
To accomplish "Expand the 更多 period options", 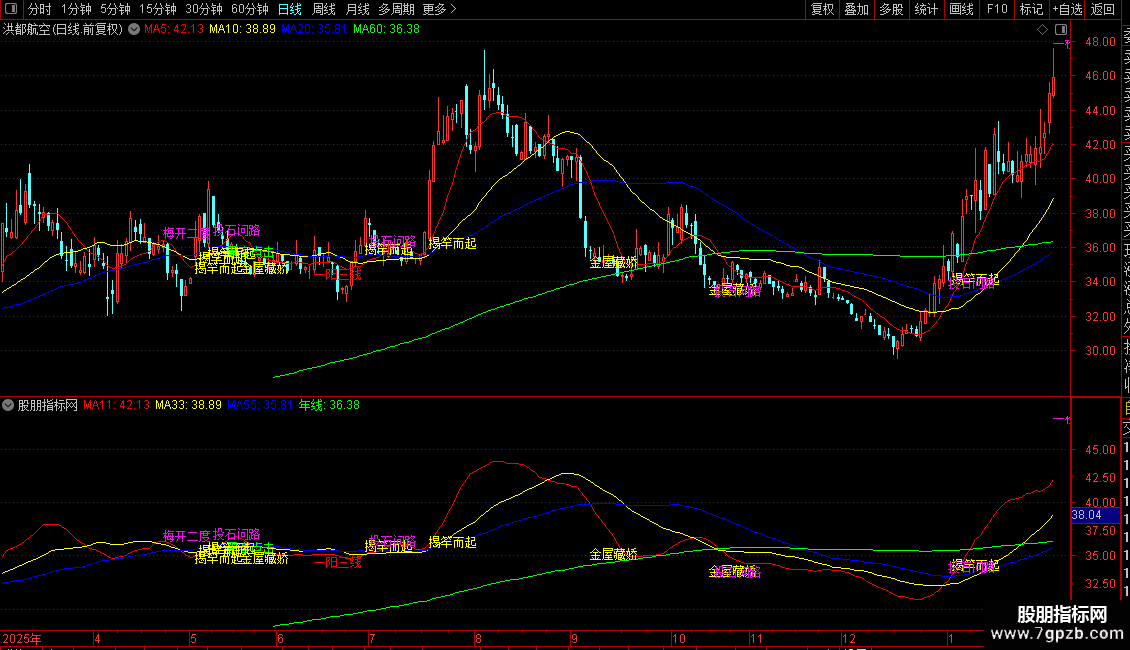I will coord(439,9).
